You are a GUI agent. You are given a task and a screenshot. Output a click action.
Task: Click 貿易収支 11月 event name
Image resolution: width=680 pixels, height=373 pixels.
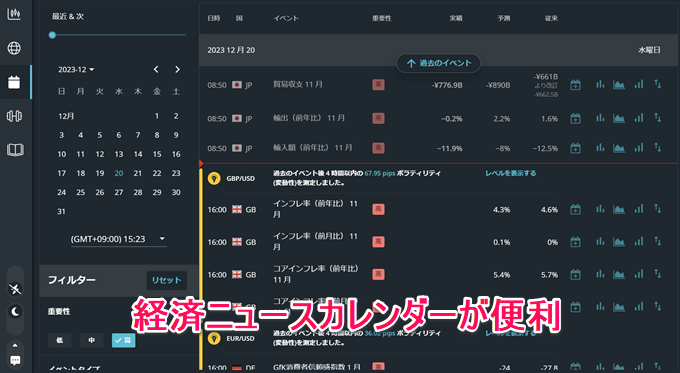coord(298,84)
